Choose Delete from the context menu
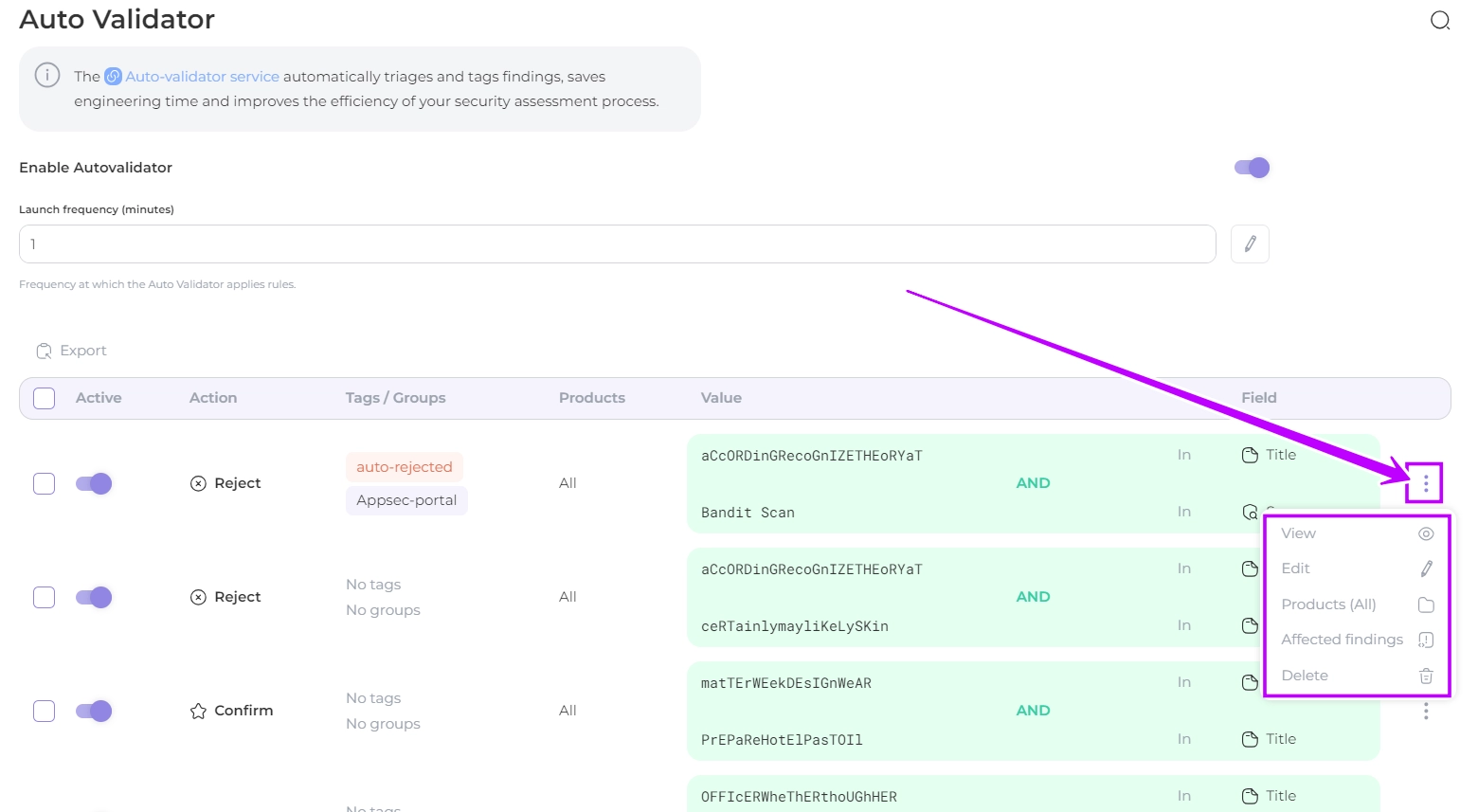1478x812 pixels. pos(1305,676)
